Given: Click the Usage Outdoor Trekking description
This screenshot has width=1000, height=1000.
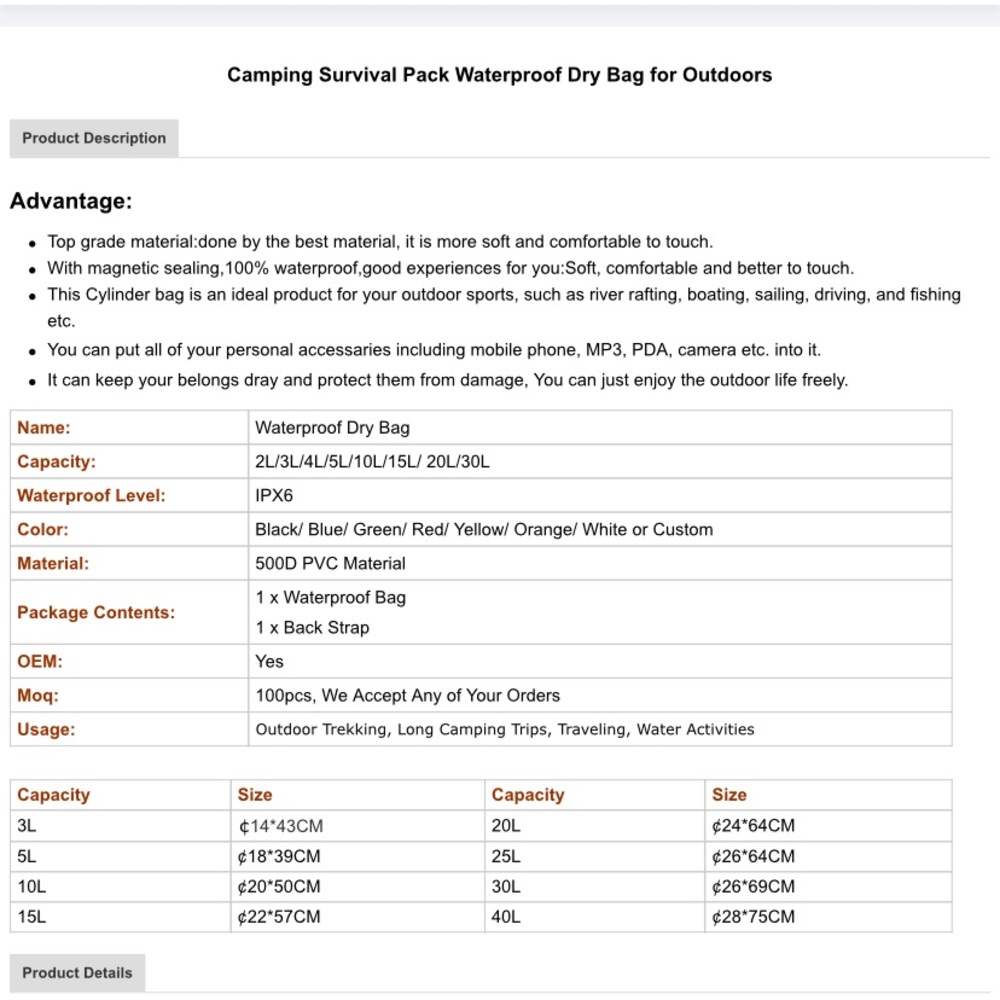Looking at the screenshot, I should (x=504, y=729).
